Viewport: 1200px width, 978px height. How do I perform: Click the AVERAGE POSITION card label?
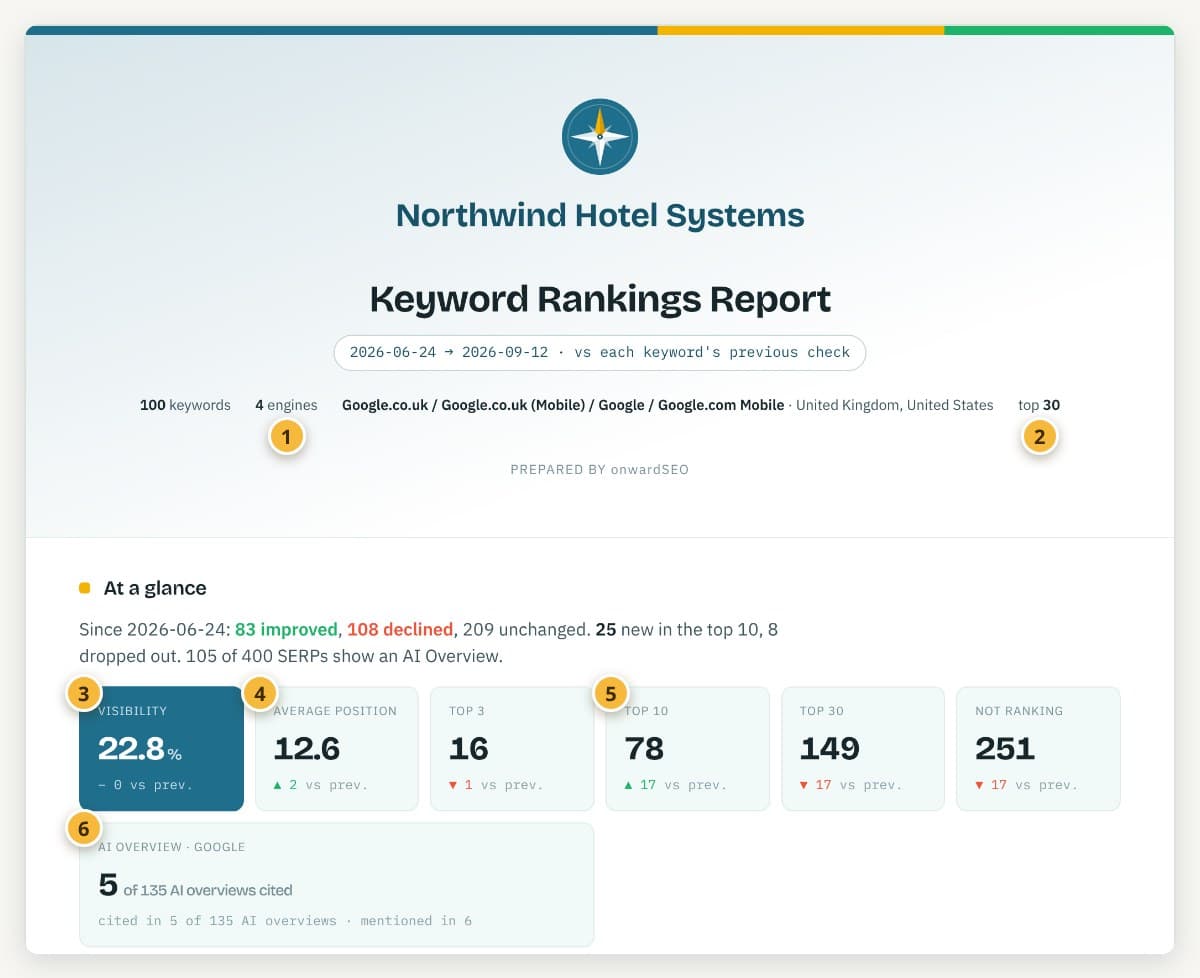coord(335,711)
